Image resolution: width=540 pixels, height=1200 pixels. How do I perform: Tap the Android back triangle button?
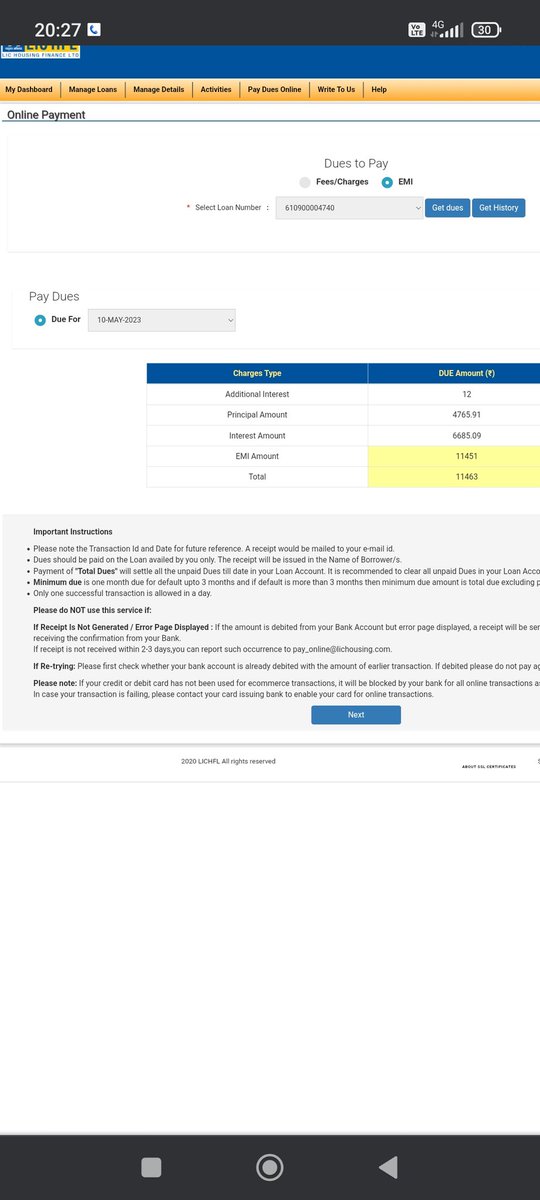point(388,1167)
